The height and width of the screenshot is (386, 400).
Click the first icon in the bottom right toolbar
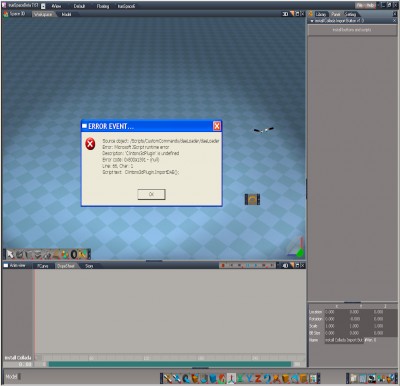click(x=353, y=378)
